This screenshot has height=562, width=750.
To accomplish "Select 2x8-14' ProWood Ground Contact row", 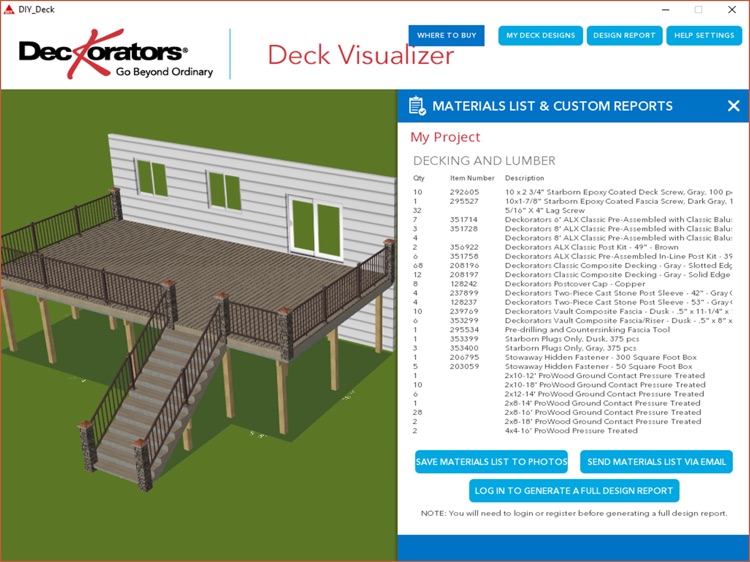I will click(x=573, y=403).
